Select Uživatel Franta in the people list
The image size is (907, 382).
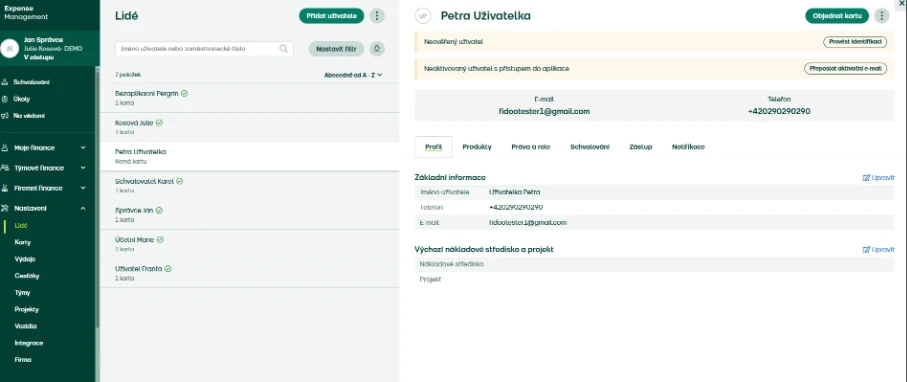[249, 273]
